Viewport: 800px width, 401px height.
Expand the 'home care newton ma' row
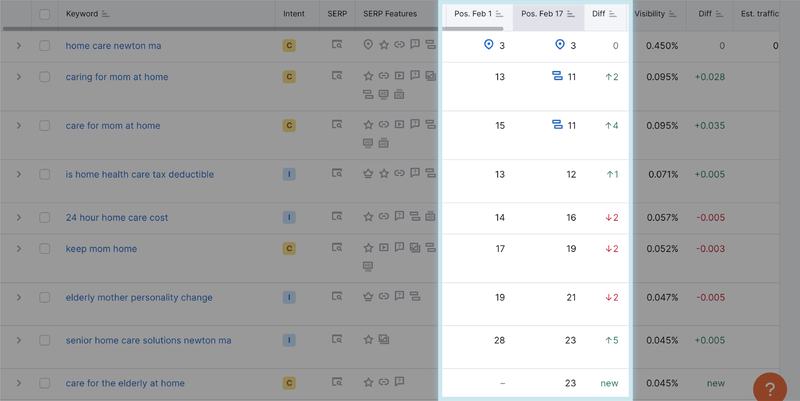tap(18, 46)
